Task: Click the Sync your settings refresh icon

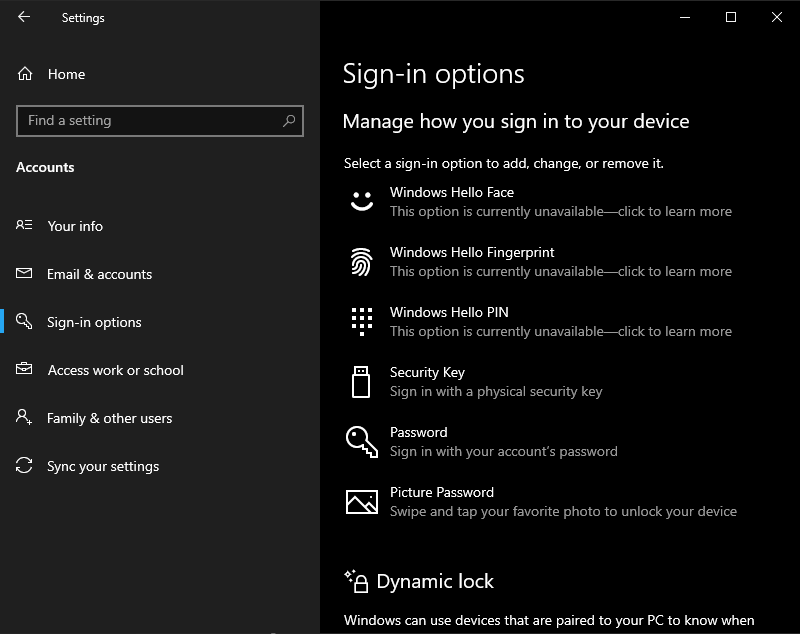Action: pyautogui.click(x=22, y=466)
